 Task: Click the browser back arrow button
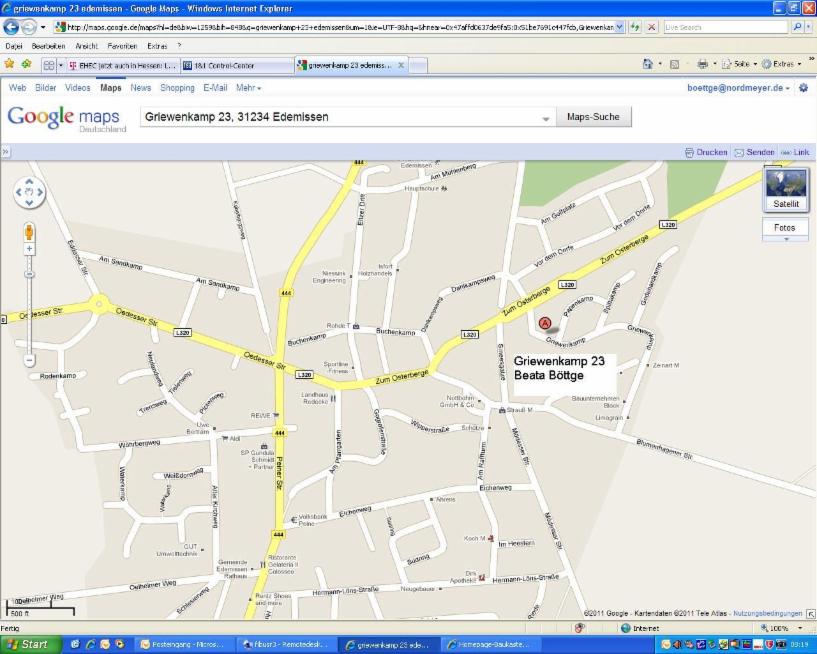[12, 27]
